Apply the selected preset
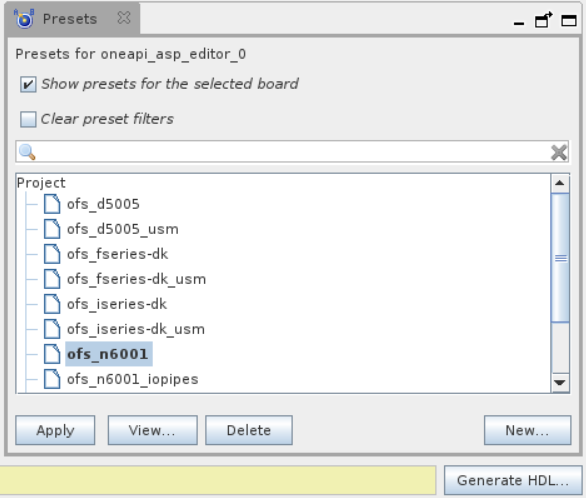586x498 pixels. coord(55,430)
